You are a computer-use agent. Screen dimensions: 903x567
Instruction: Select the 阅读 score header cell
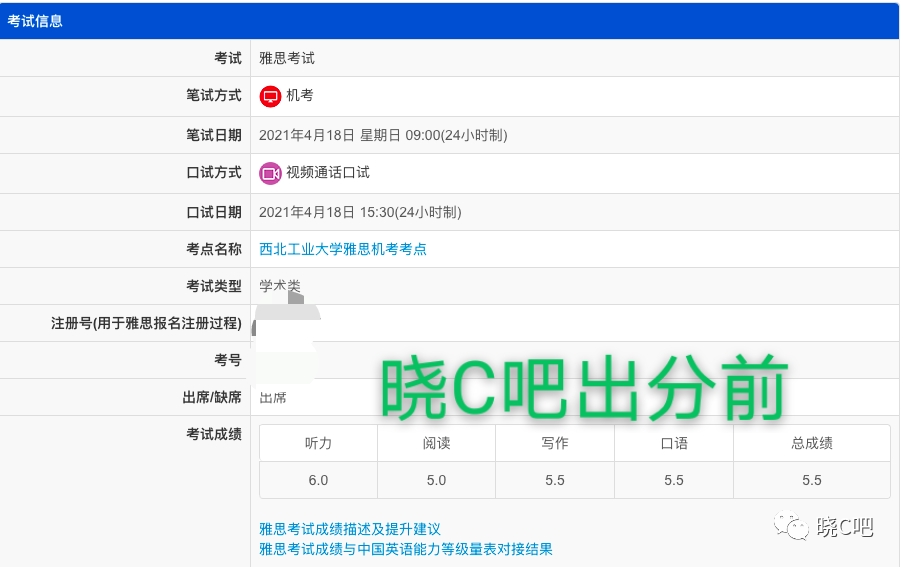(x=437, y=443)
